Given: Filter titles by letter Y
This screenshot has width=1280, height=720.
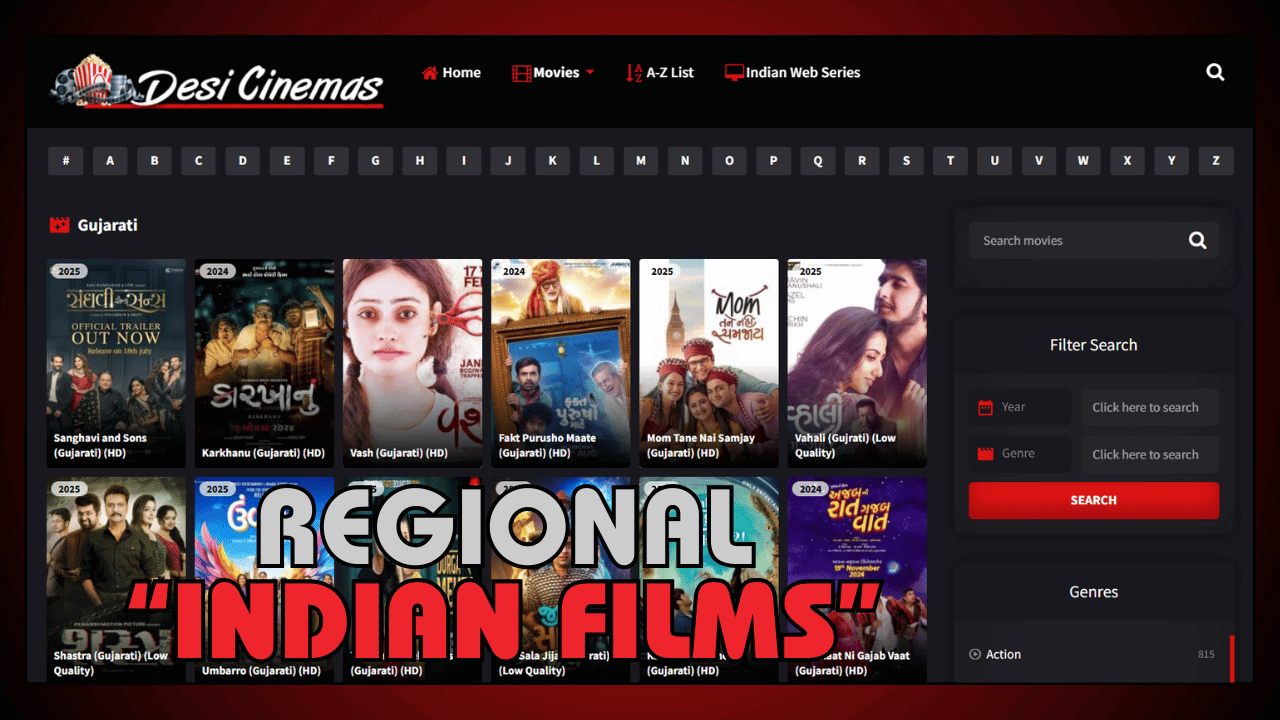Looking at the screenshot, I should pos(1171,161).
